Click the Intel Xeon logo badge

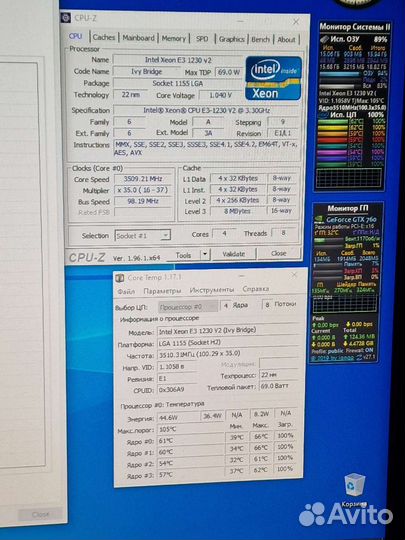click(273, 78)
